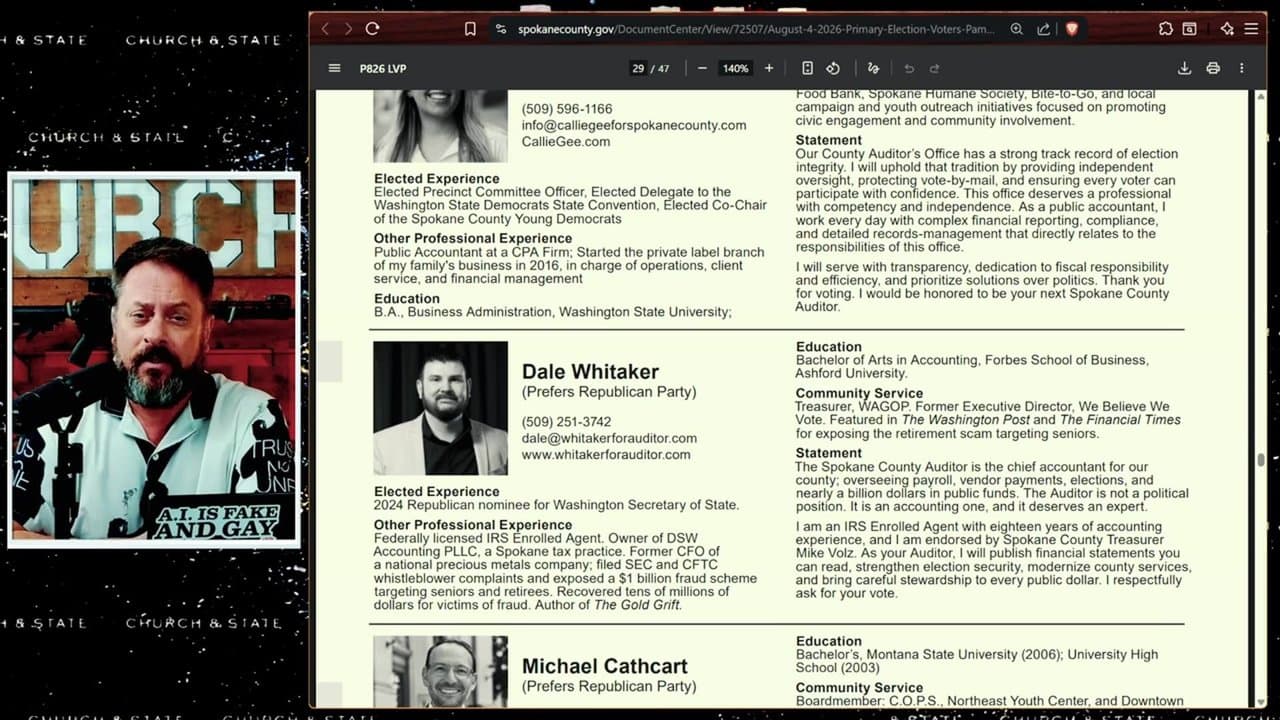Click the spokanecounty.gov address bar URL
The image size is (1280, 720).
click(x=756, y=29)
